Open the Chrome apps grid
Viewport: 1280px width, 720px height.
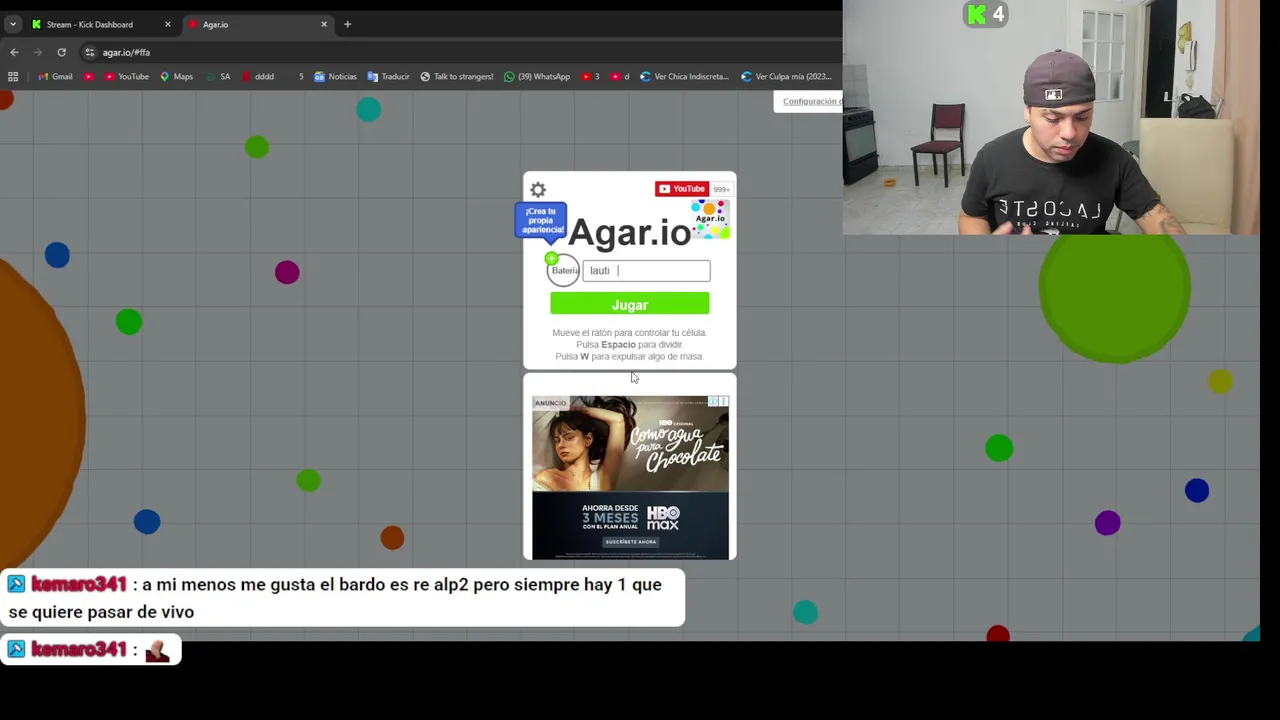13,76
